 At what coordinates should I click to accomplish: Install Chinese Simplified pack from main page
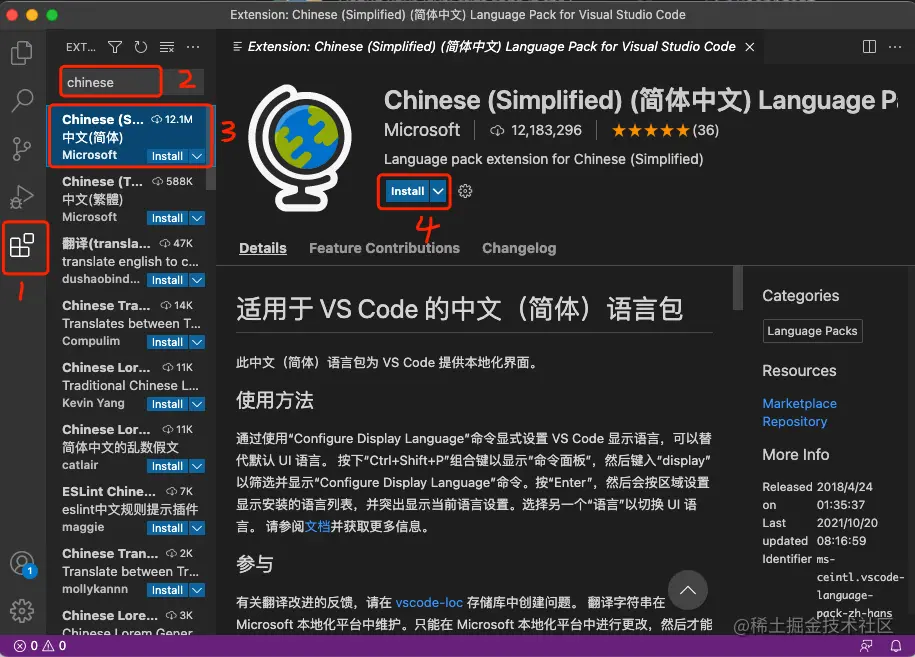407,191
